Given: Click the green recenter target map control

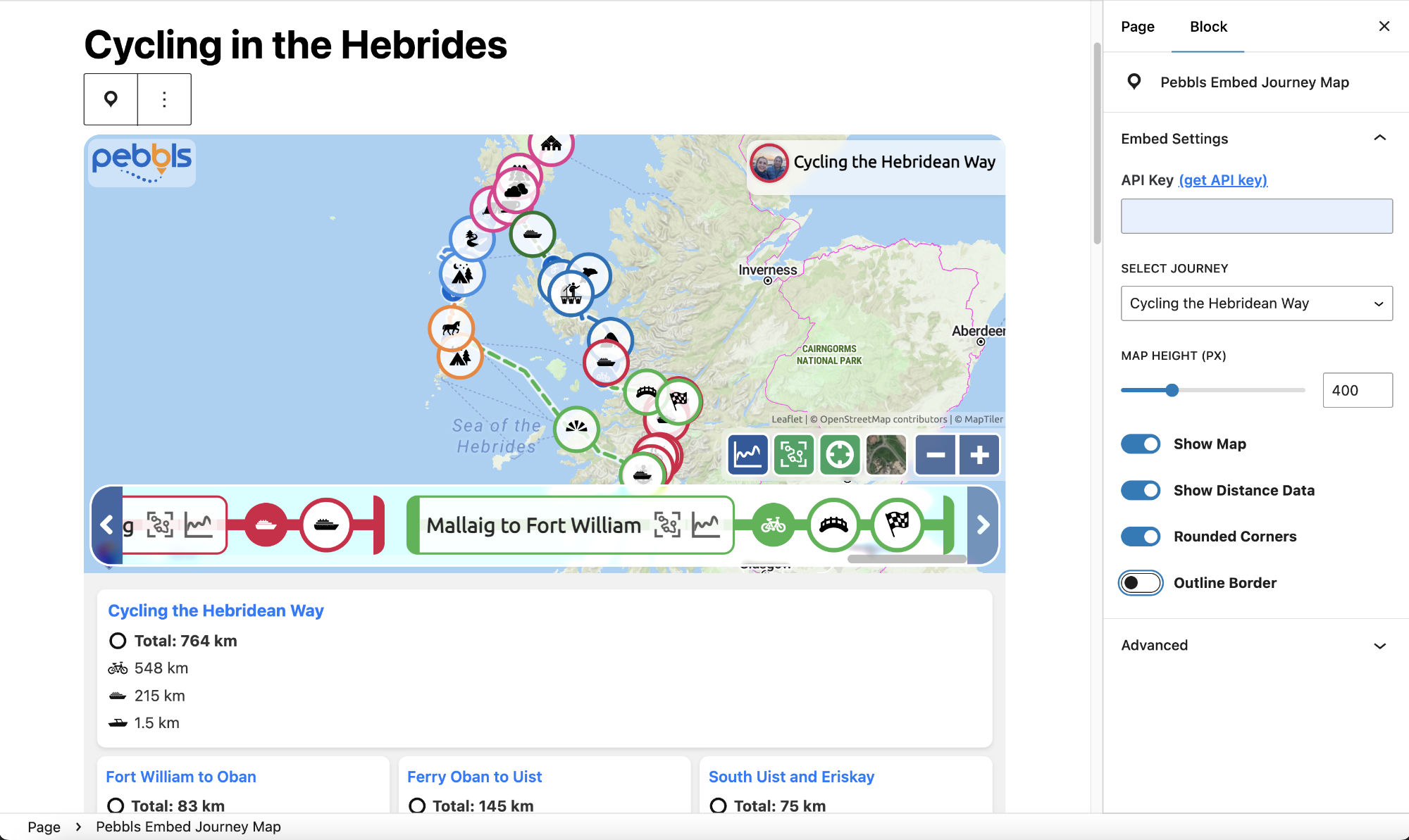Looking at the screenshot, I should 840,455.
